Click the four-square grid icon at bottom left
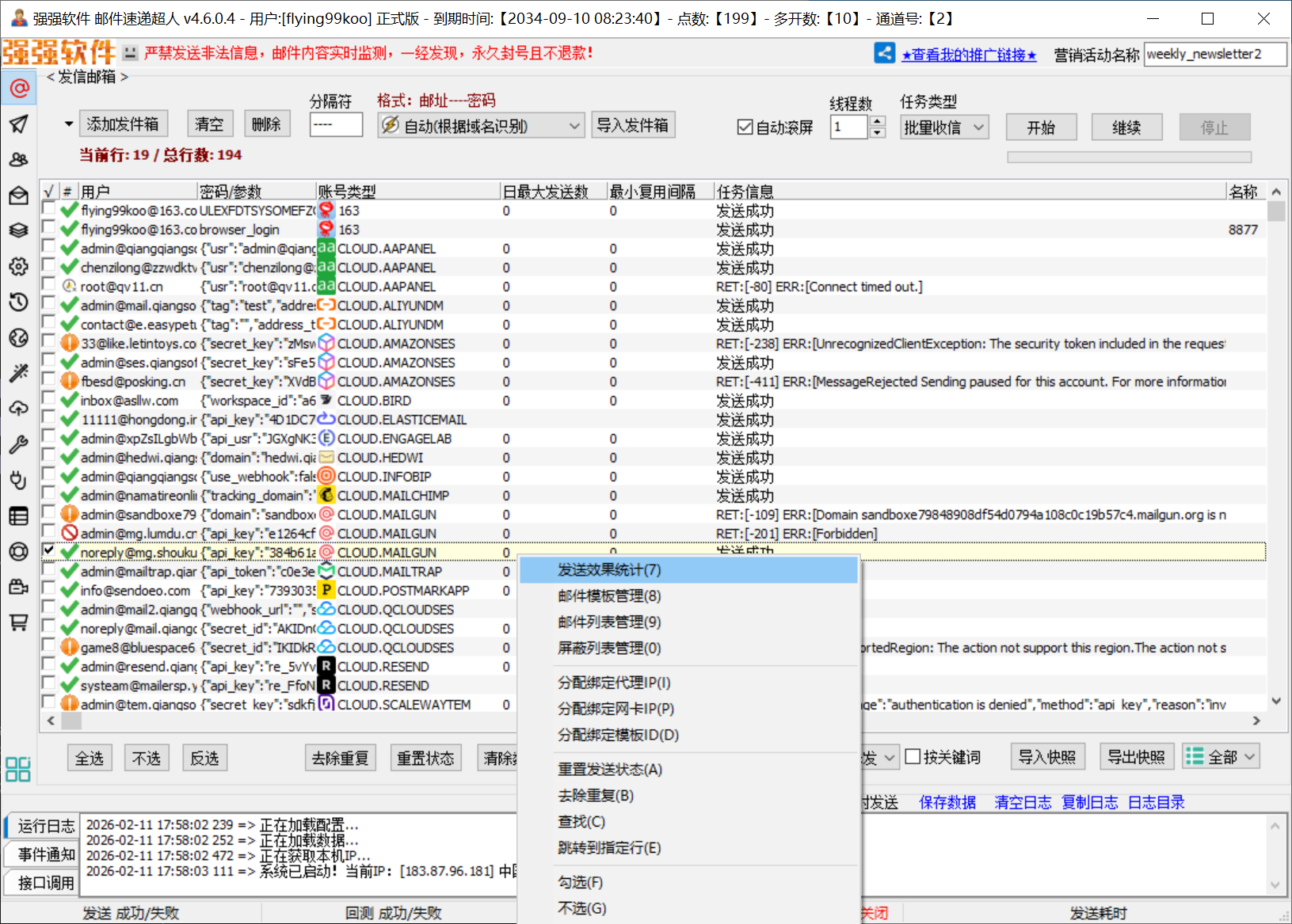The image size is (1292, 924). click(x=17, y=769)
